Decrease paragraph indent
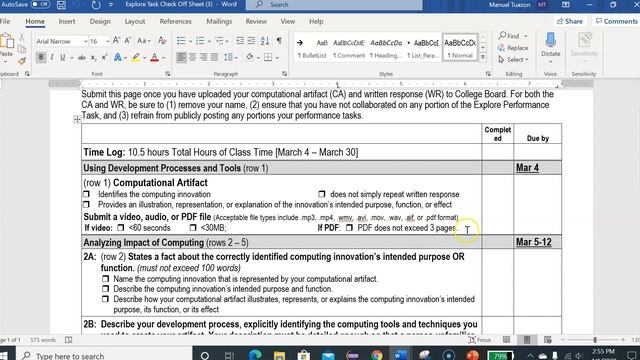 [240, 41]
